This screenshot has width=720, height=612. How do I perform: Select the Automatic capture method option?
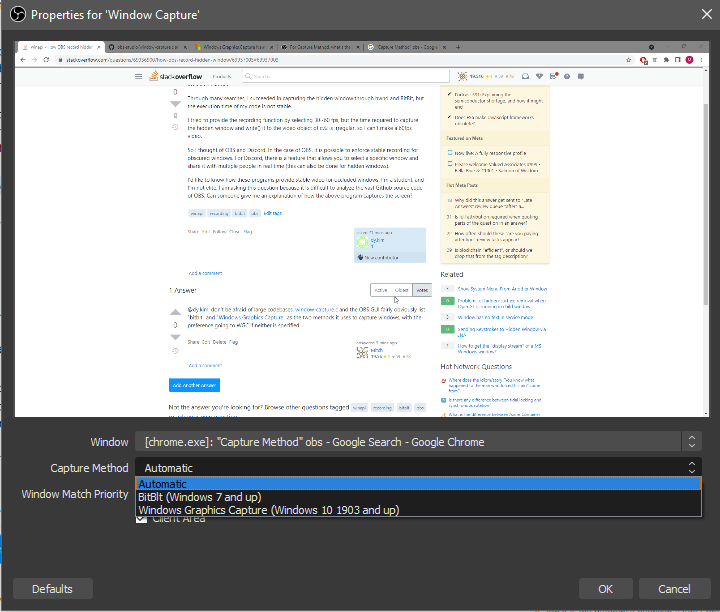point(418,484)
